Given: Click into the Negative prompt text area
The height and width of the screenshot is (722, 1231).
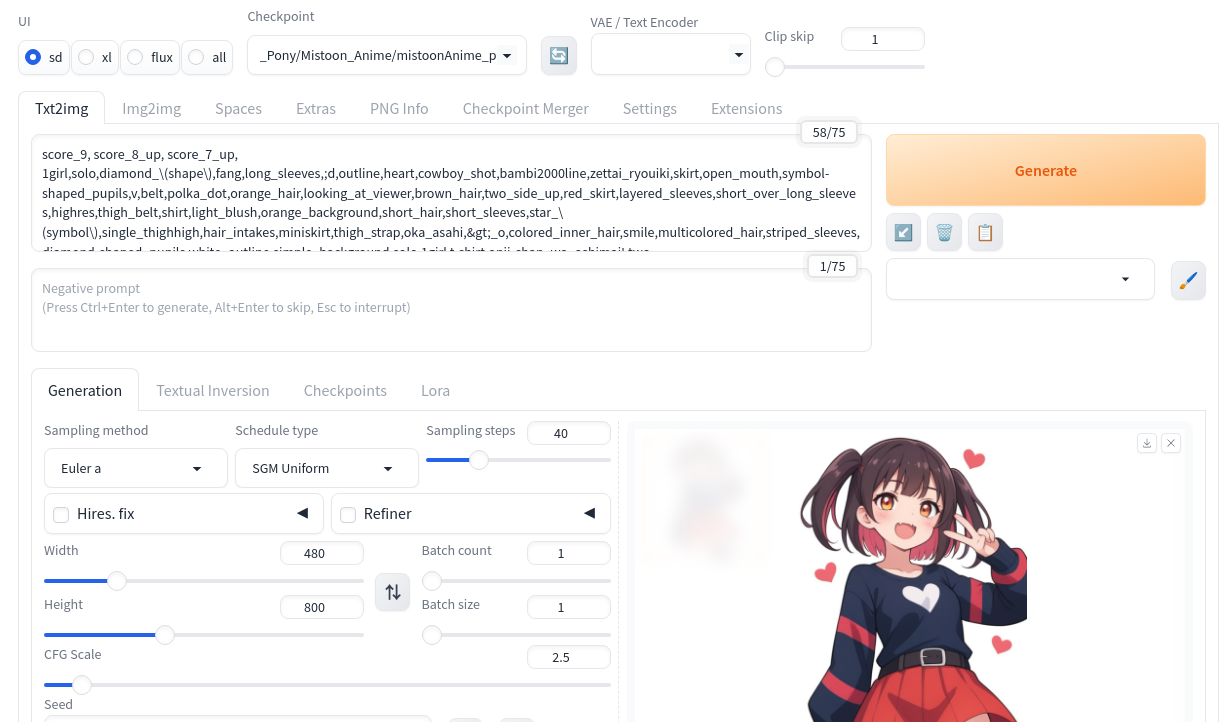Looking at the screenshot, I should point(451,310).
